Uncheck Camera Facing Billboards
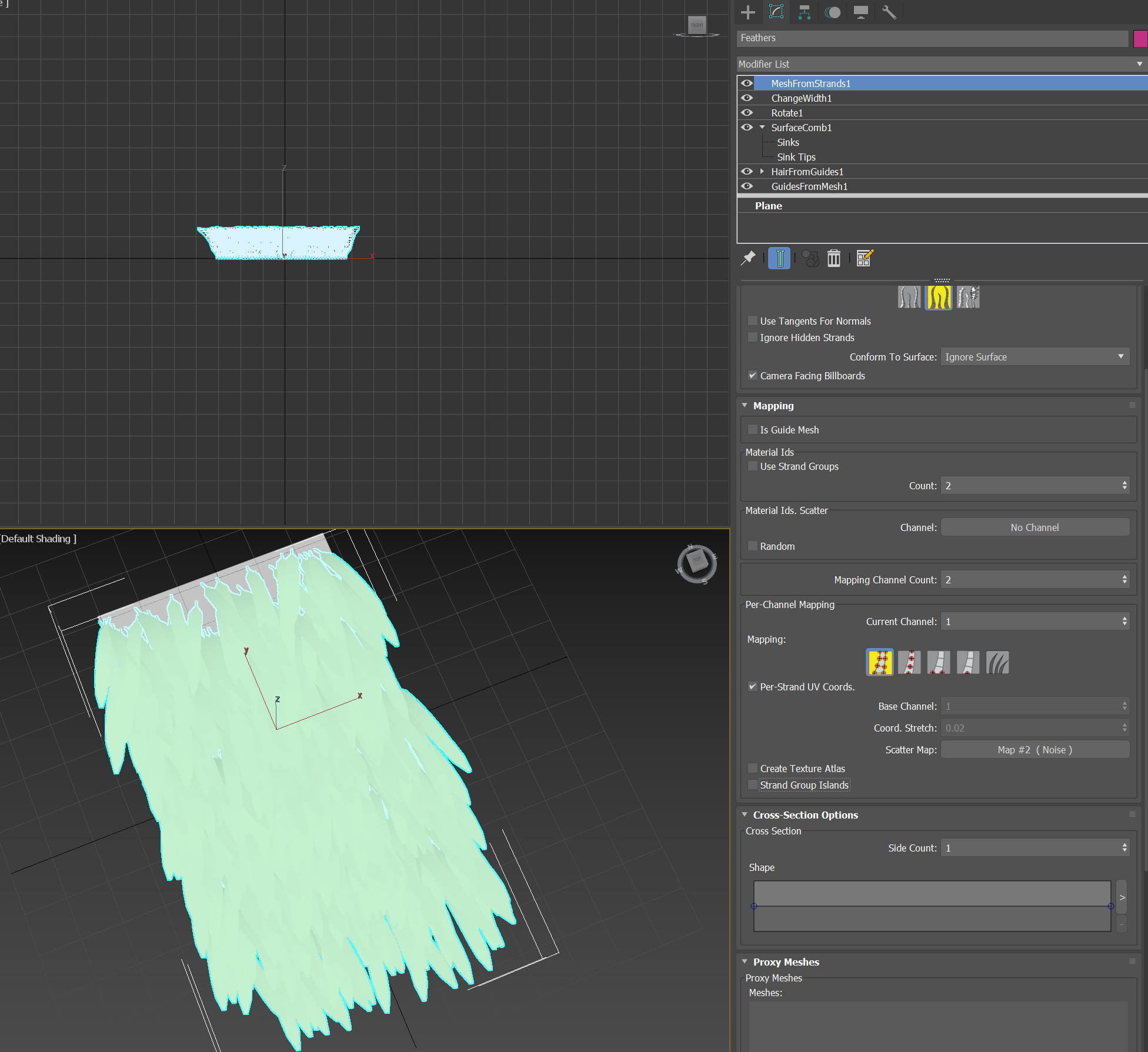1148x1052 pixels. click(x=752, y=376)
